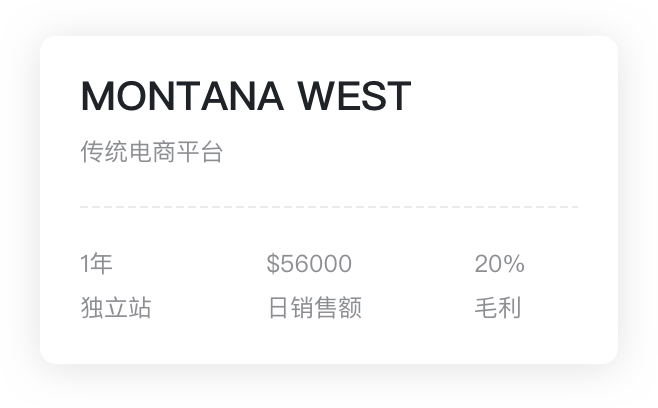Click the dollar sign before 56000

tap(273, 264)
